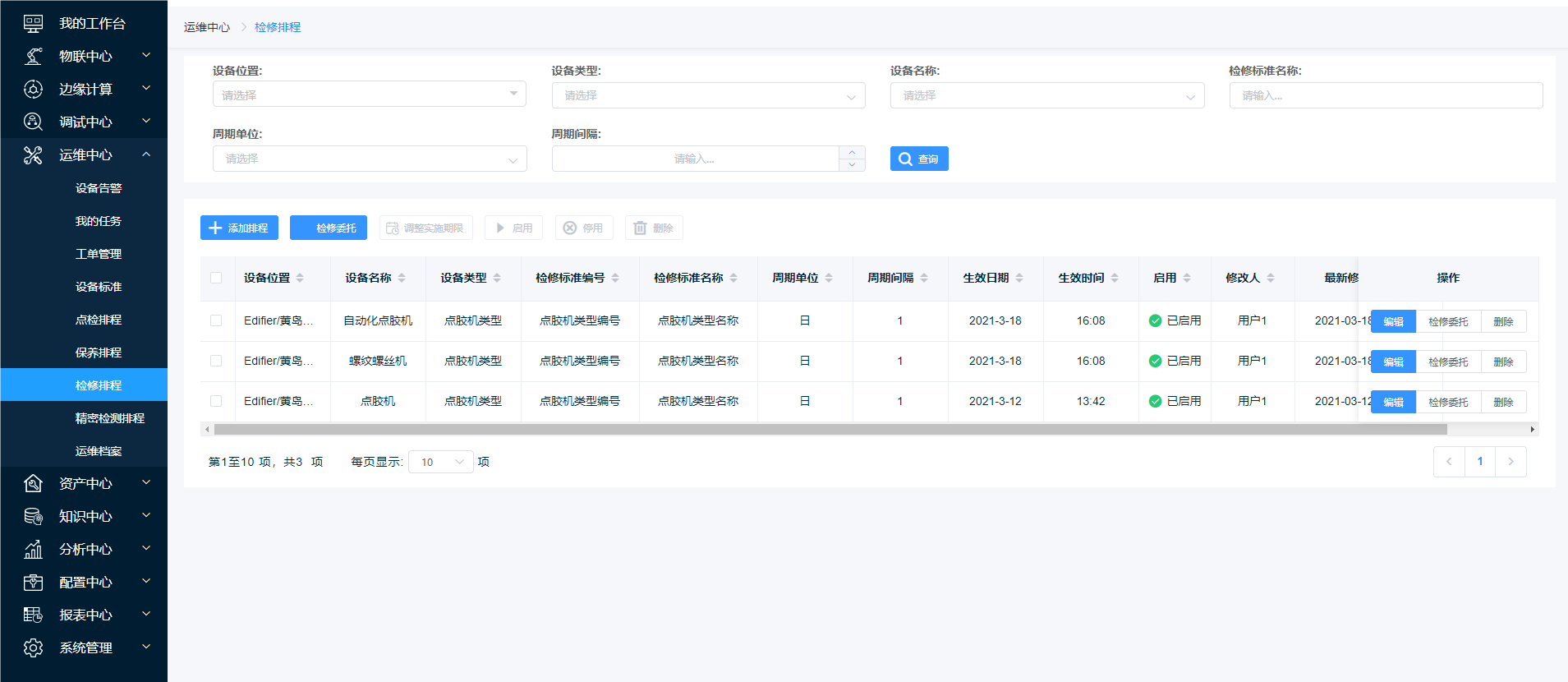Click the 系统管理 gear icon
Image resolution: width=1568 pixels, height=682 pixels.
pos(33,648)
